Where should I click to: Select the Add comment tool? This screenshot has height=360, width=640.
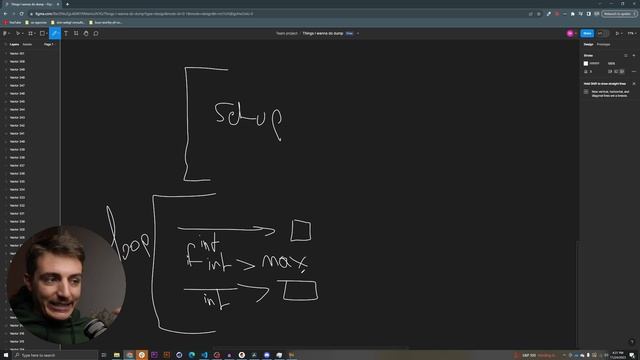pyautogui.click(x=96, y=33)
